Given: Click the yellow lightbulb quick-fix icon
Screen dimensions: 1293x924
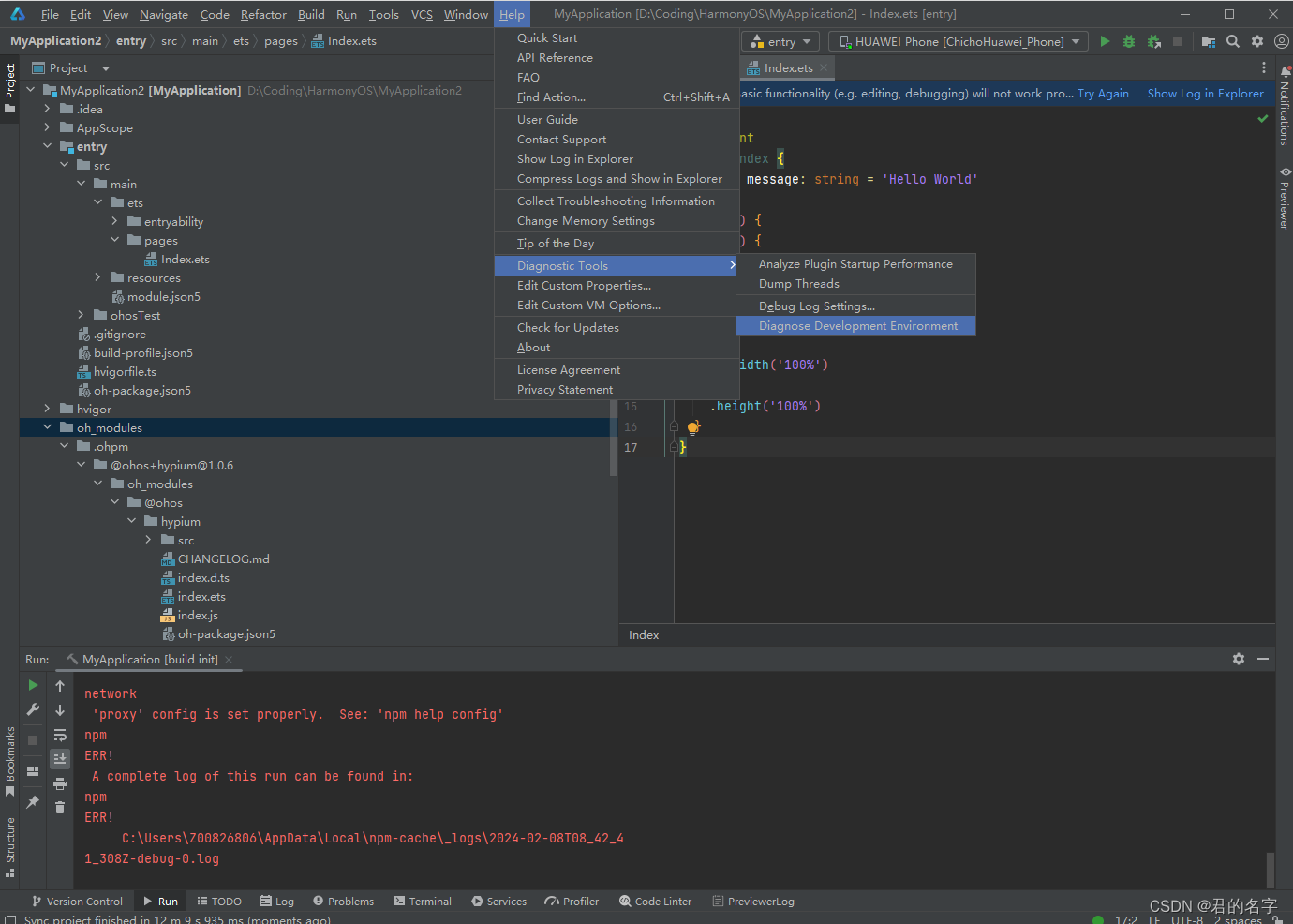Looking at the screenshot, I should pyautogui.click(x=693, y=427).
